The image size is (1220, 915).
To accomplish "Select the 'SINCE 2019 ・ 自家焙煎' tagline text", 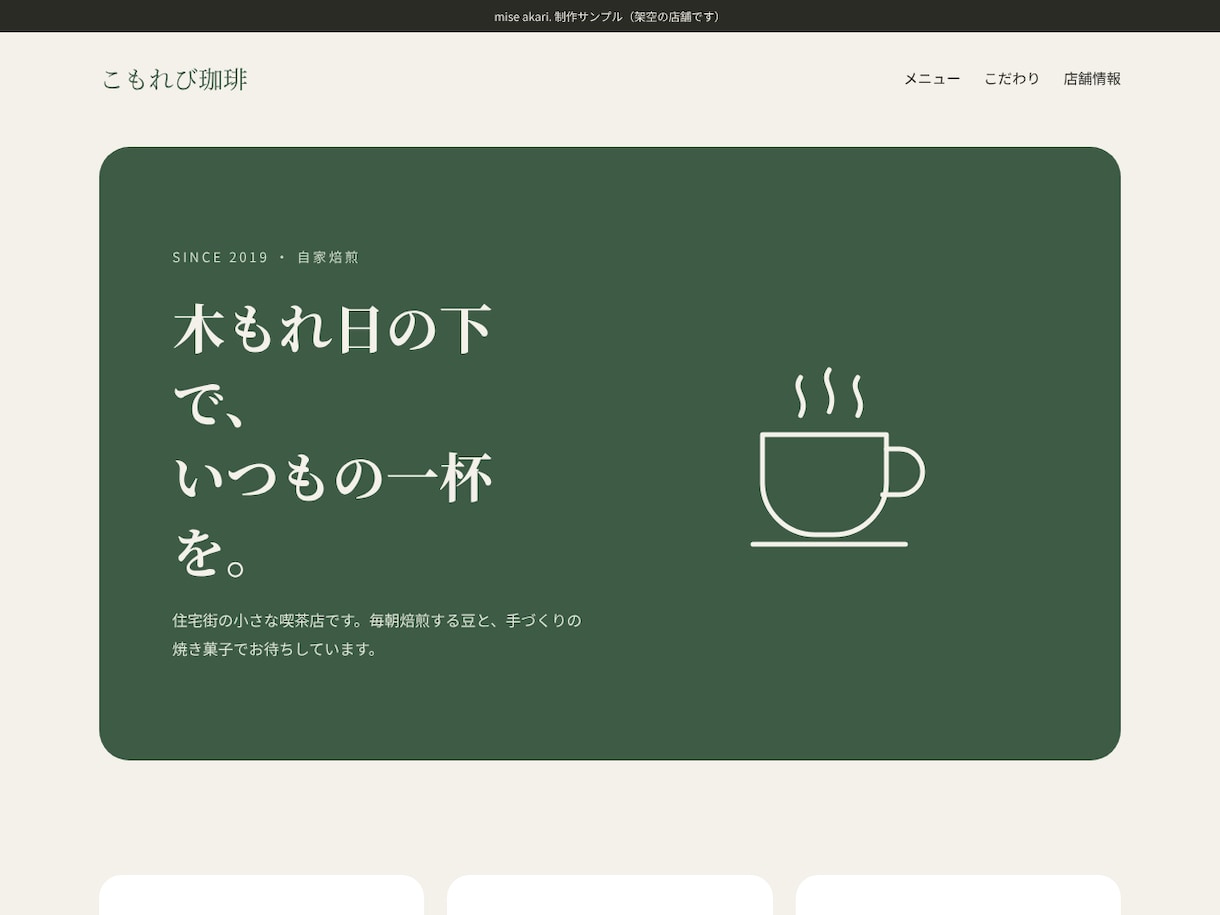I will coord(266,257).
